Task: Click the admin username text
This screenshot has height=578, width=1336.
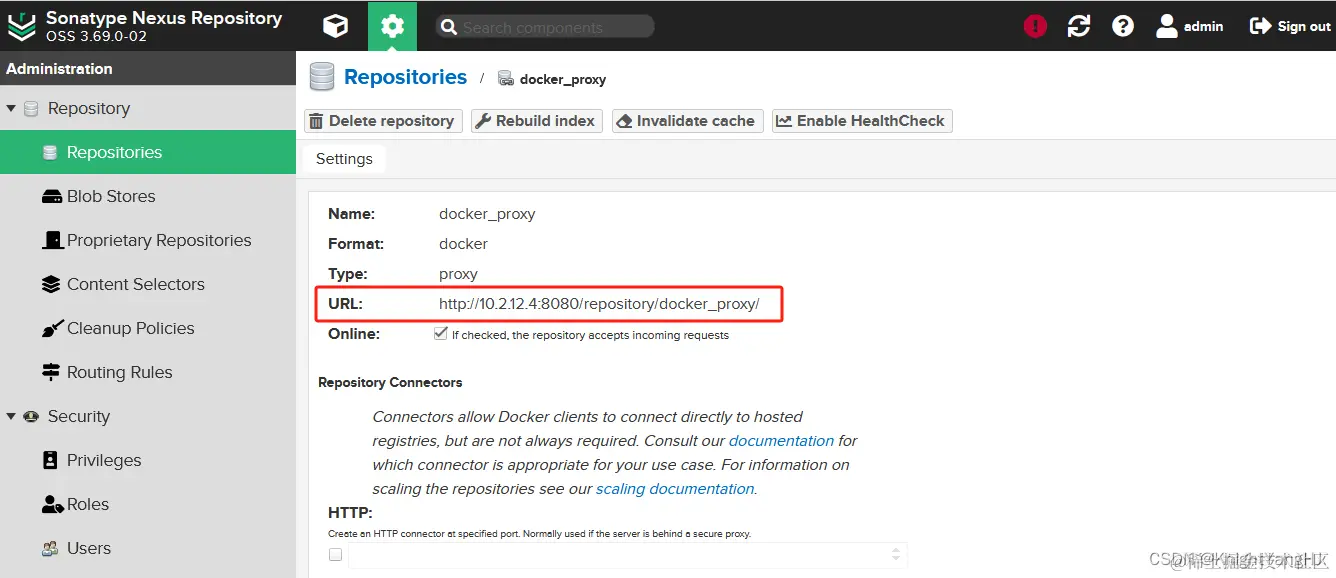Action: coord(1203,27)
